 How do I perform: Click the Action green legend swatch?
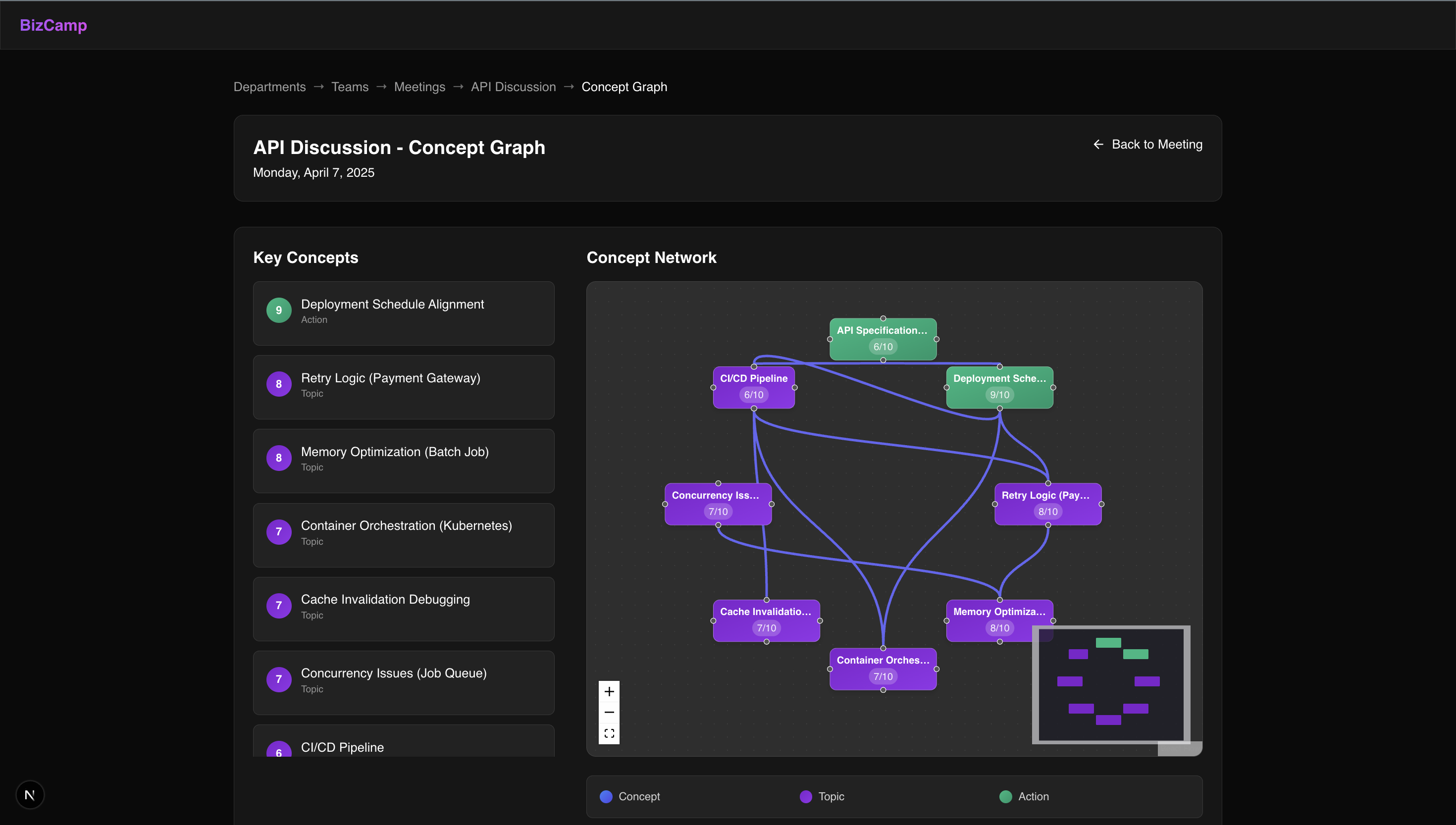(1006, 796)
